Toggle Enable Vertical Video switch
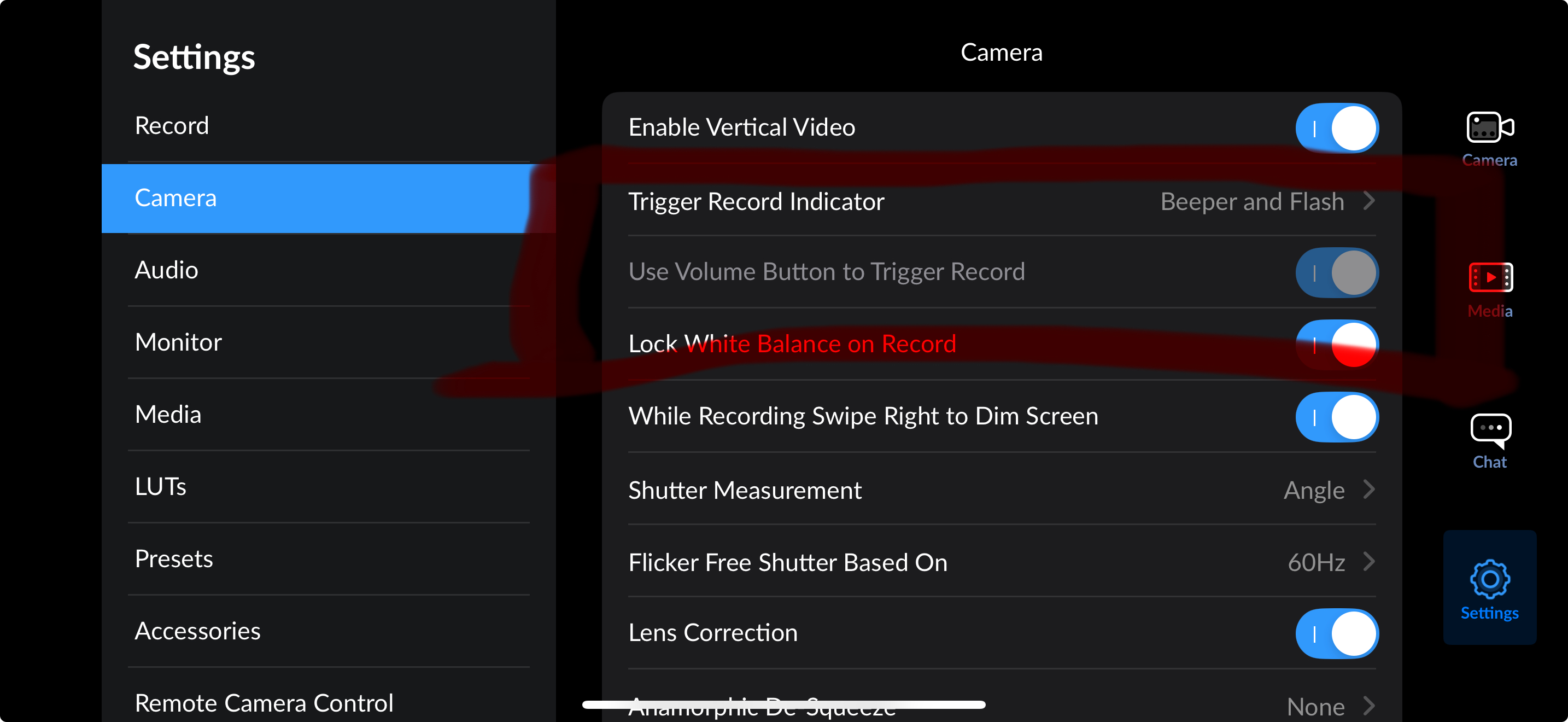 pyautogui.click(x=1336, y=128)
